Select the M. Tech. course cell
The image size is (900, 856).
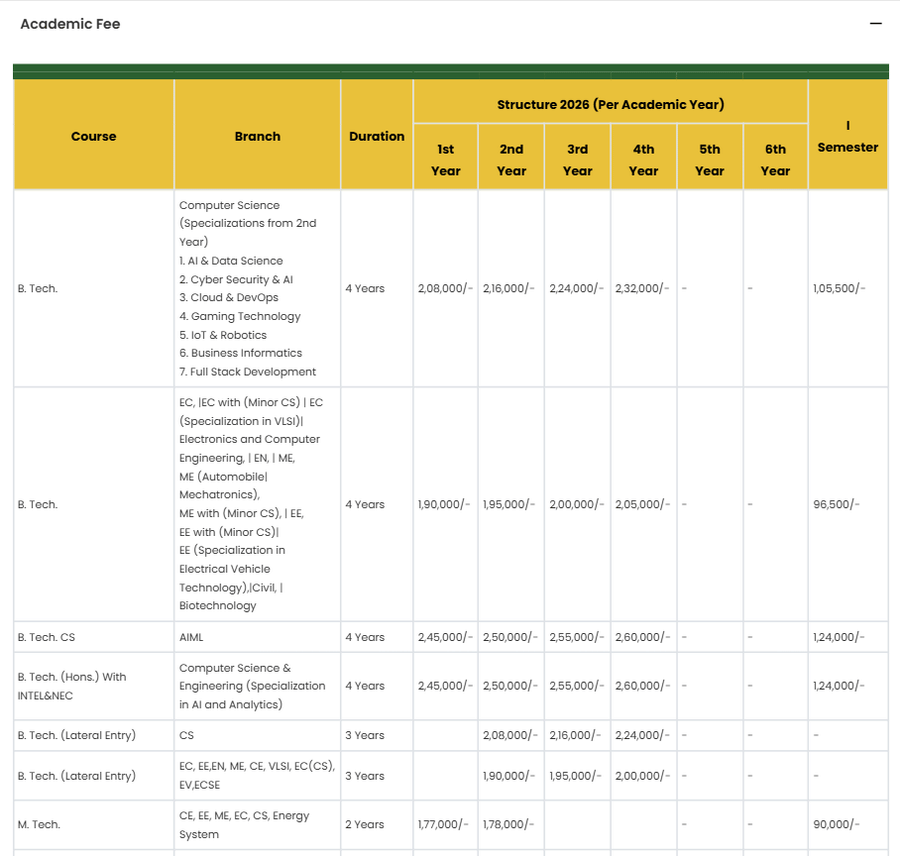tap(39, 824)
